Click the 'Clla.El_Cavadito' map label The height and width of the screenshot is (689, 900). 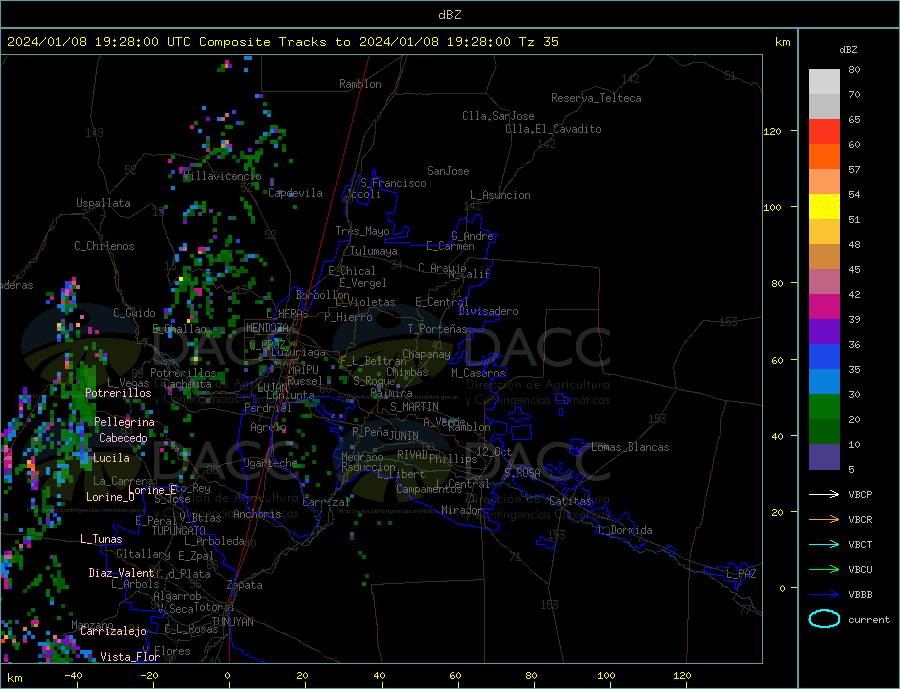(x=553, y=129)
